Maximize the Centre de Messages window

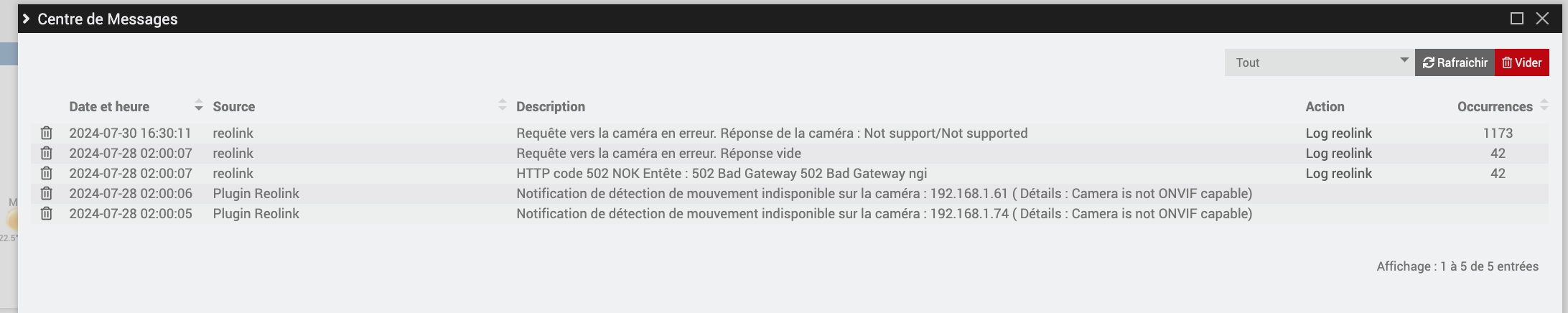pyautogui.click(x=1517, y=19)
